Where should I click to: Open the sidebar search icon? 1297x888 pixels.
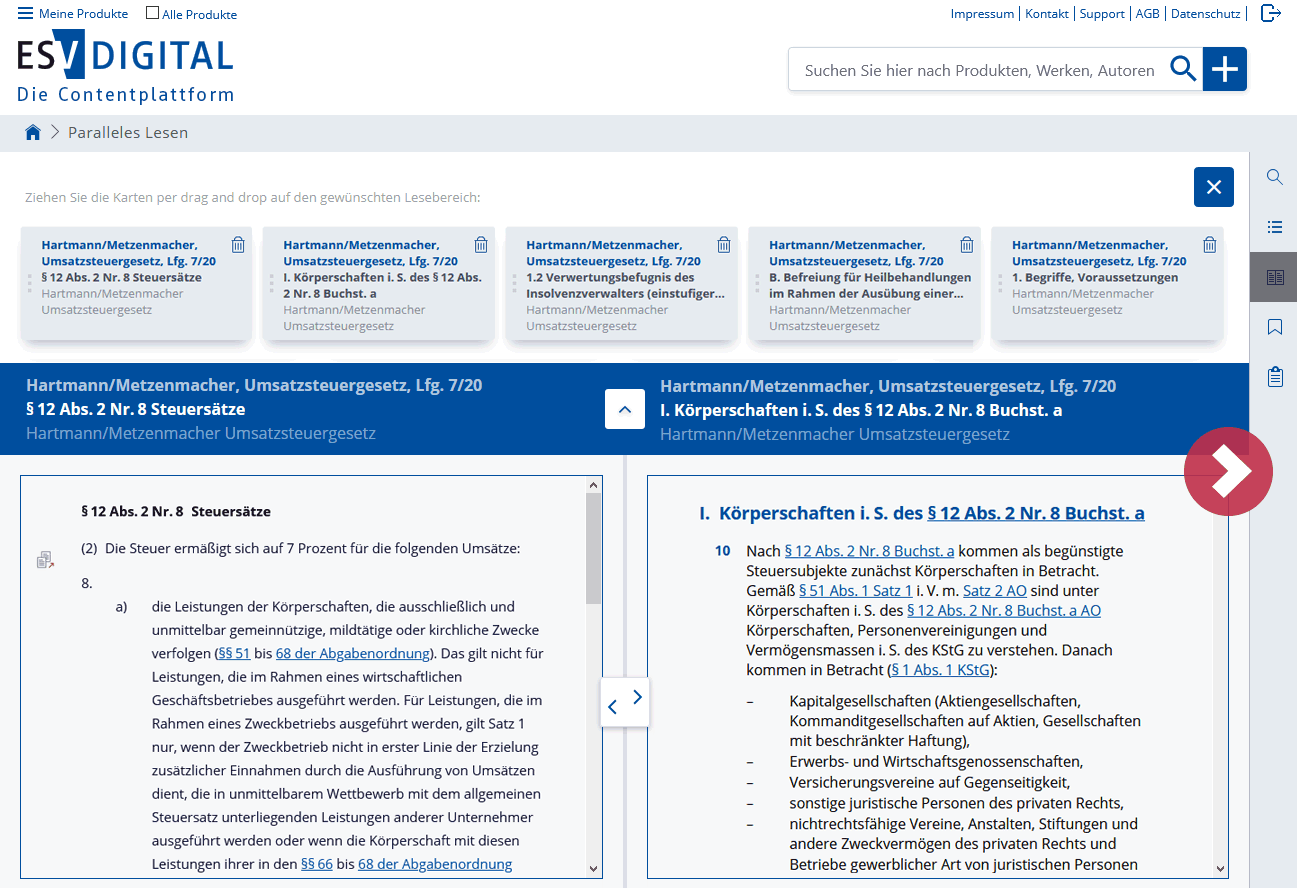tap(1275, 177)
